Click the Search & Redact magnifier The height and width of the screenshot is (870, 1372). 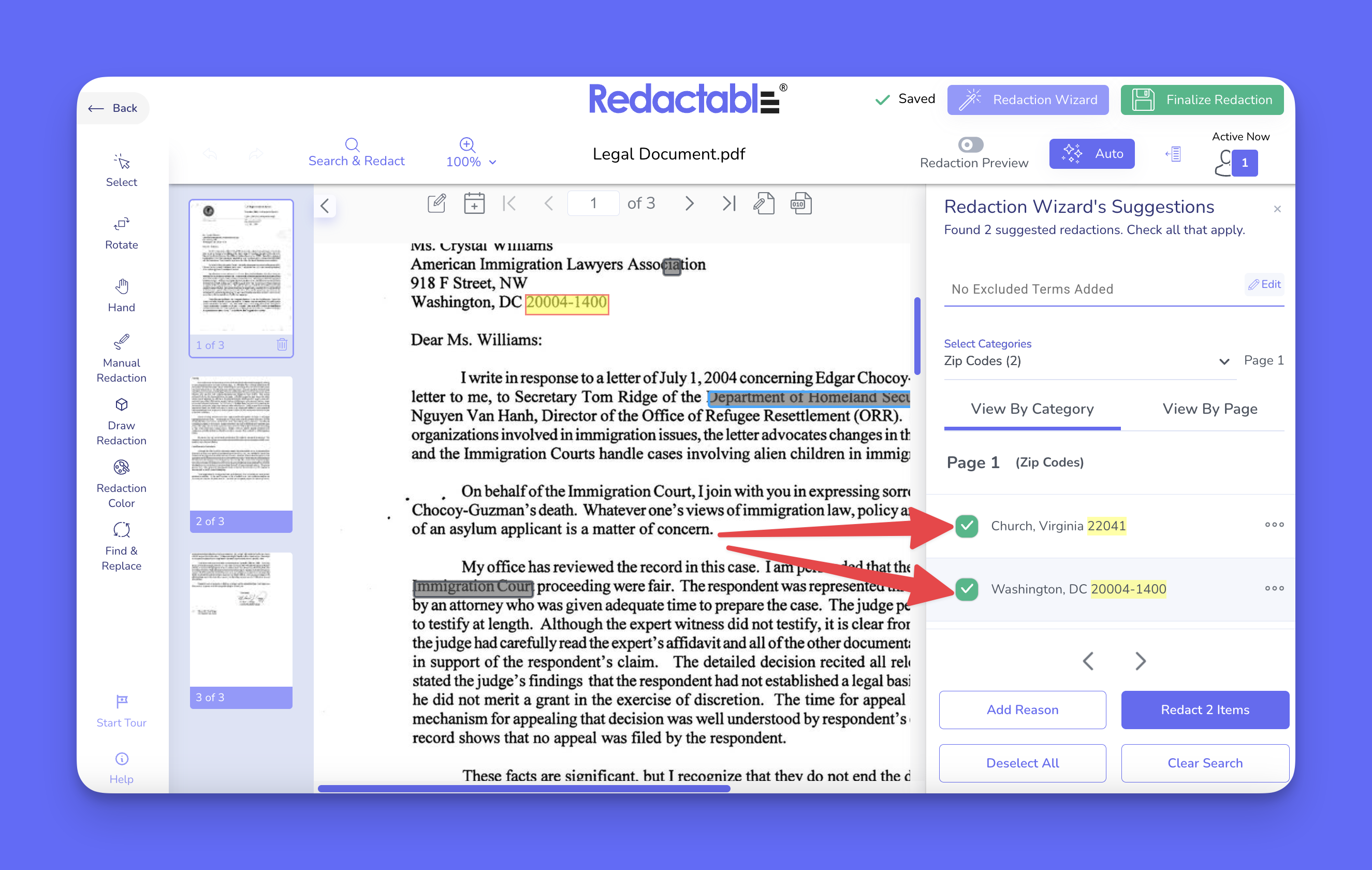[x=353, y=144]
